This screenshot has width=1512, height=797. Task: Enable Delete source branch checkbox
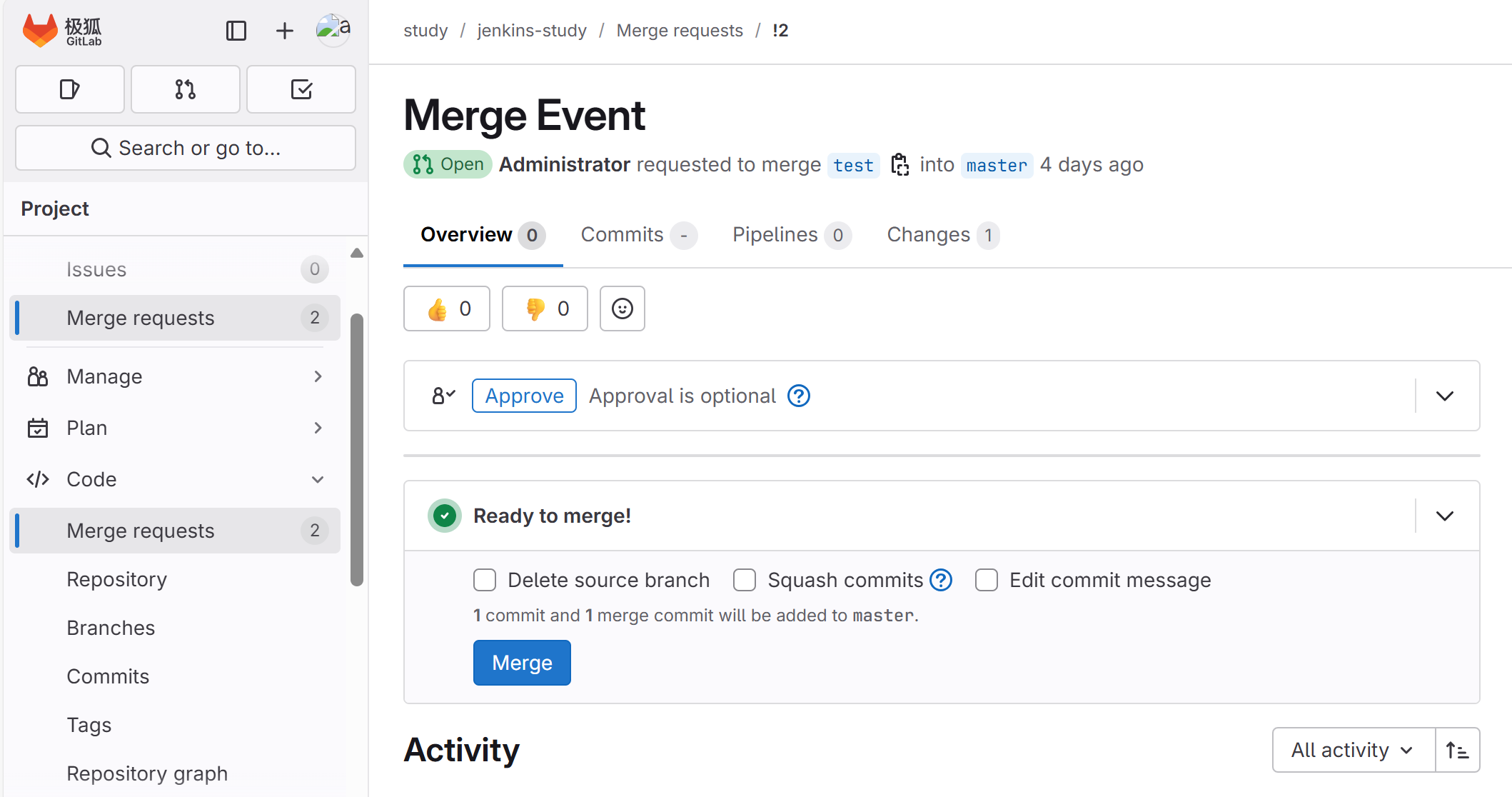pos(485,580)
